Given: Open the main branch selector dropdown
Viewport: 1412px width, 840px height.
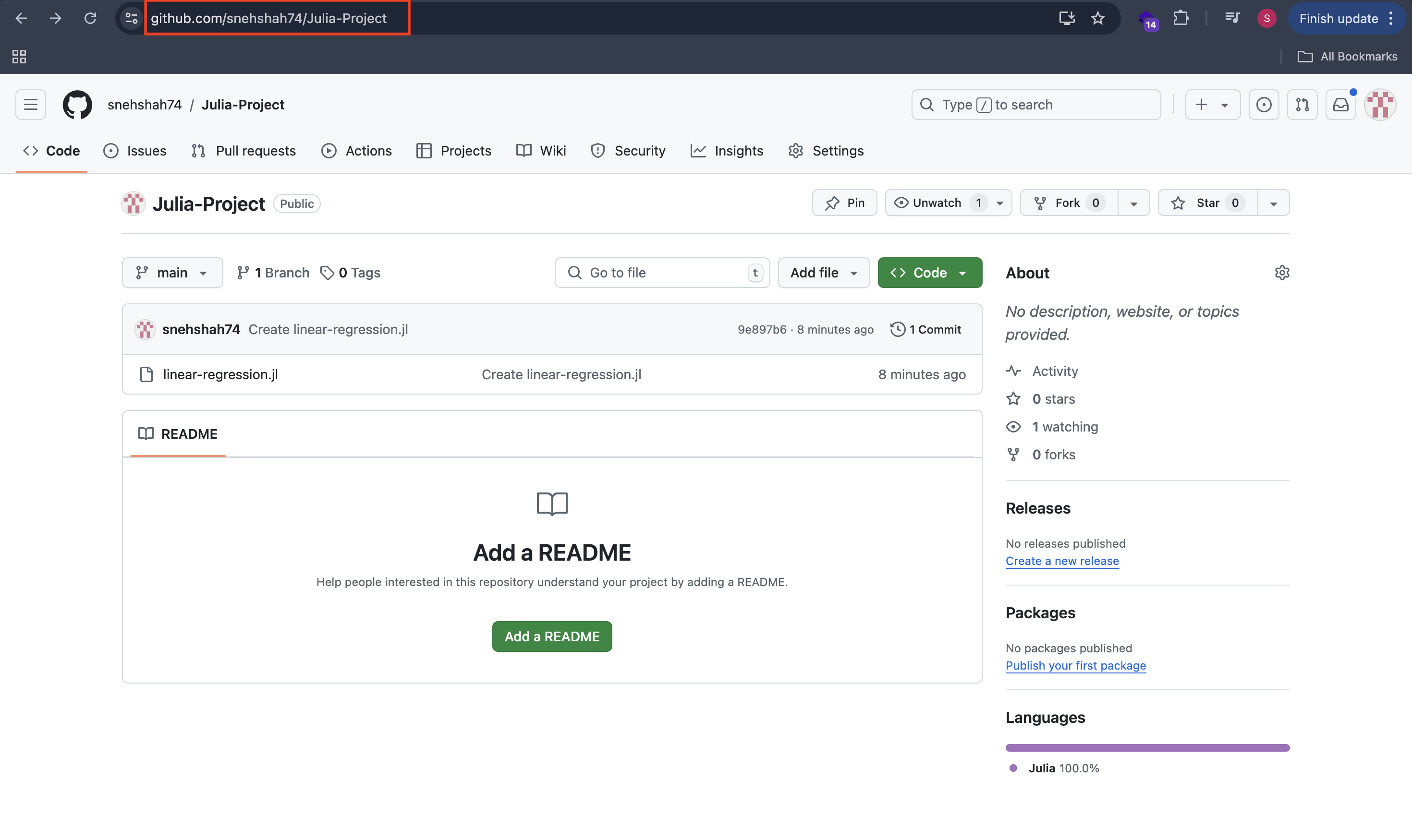Looking at the screenshot, I should (x=172, y=273).
